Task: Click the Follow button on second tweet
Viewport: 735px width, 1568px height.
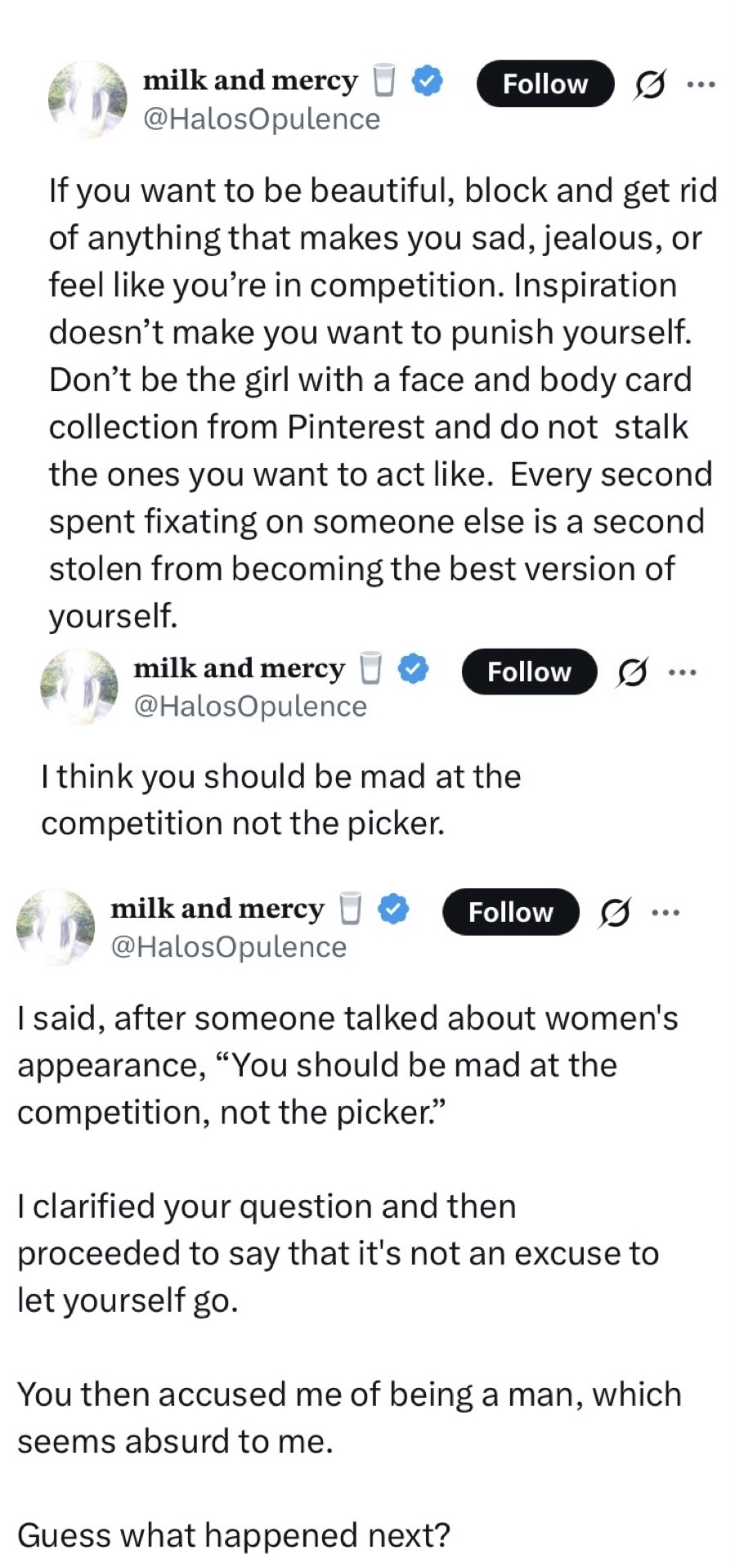Action: [529, 672]
